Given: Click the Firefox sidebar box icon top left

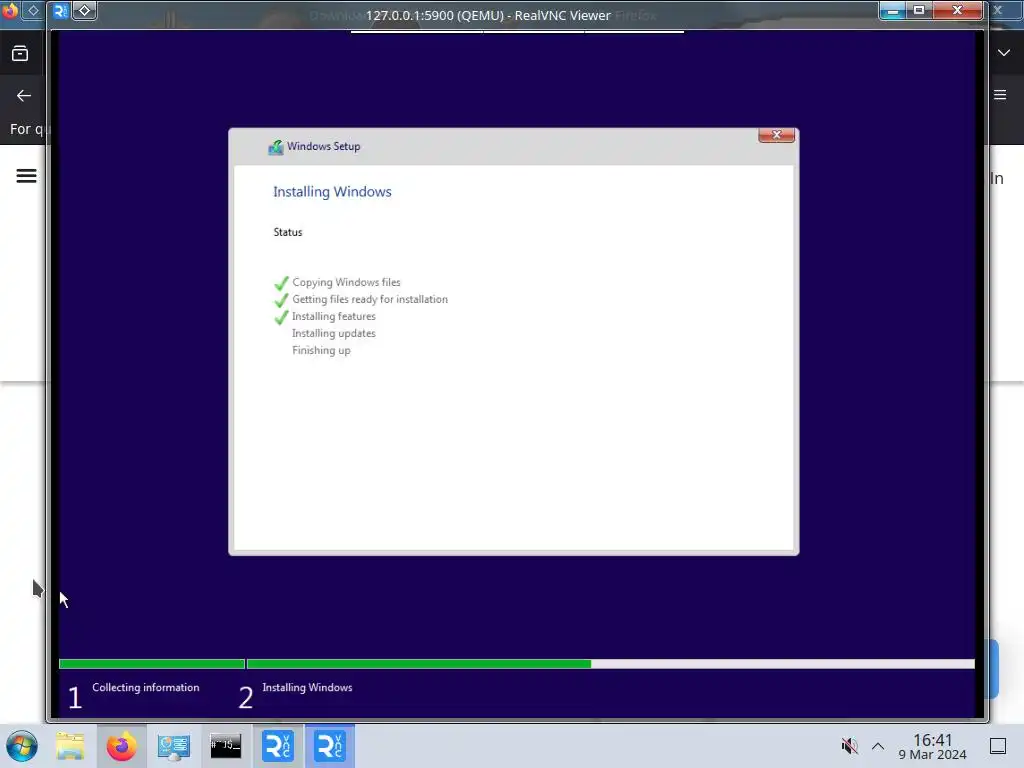Looking at the screenshot, I should (20, 54).
